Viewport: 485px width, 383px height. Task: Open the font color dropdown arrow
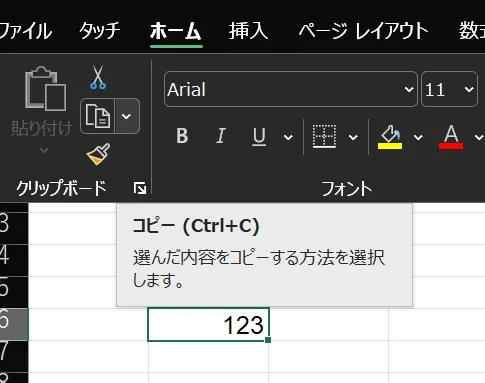[x=479, y=137]
